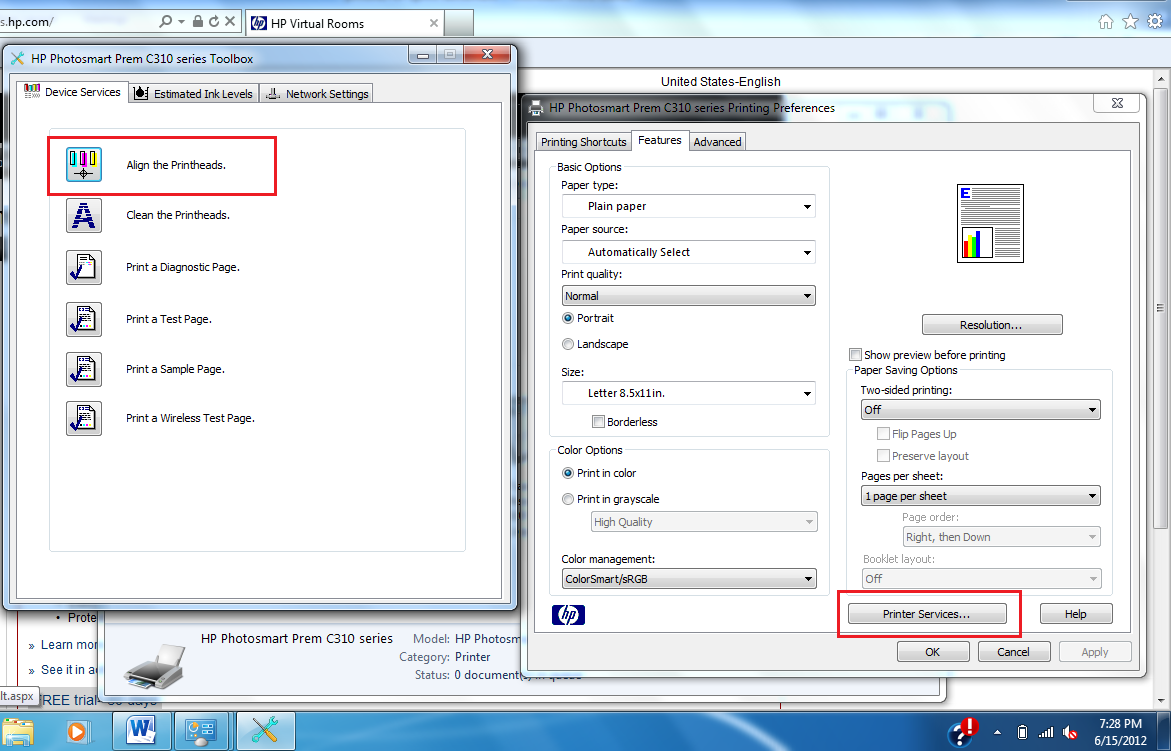Viewport: 1171px width, 751px height.
Task: Switch to Network Settings tab
Action: point(317,93)
